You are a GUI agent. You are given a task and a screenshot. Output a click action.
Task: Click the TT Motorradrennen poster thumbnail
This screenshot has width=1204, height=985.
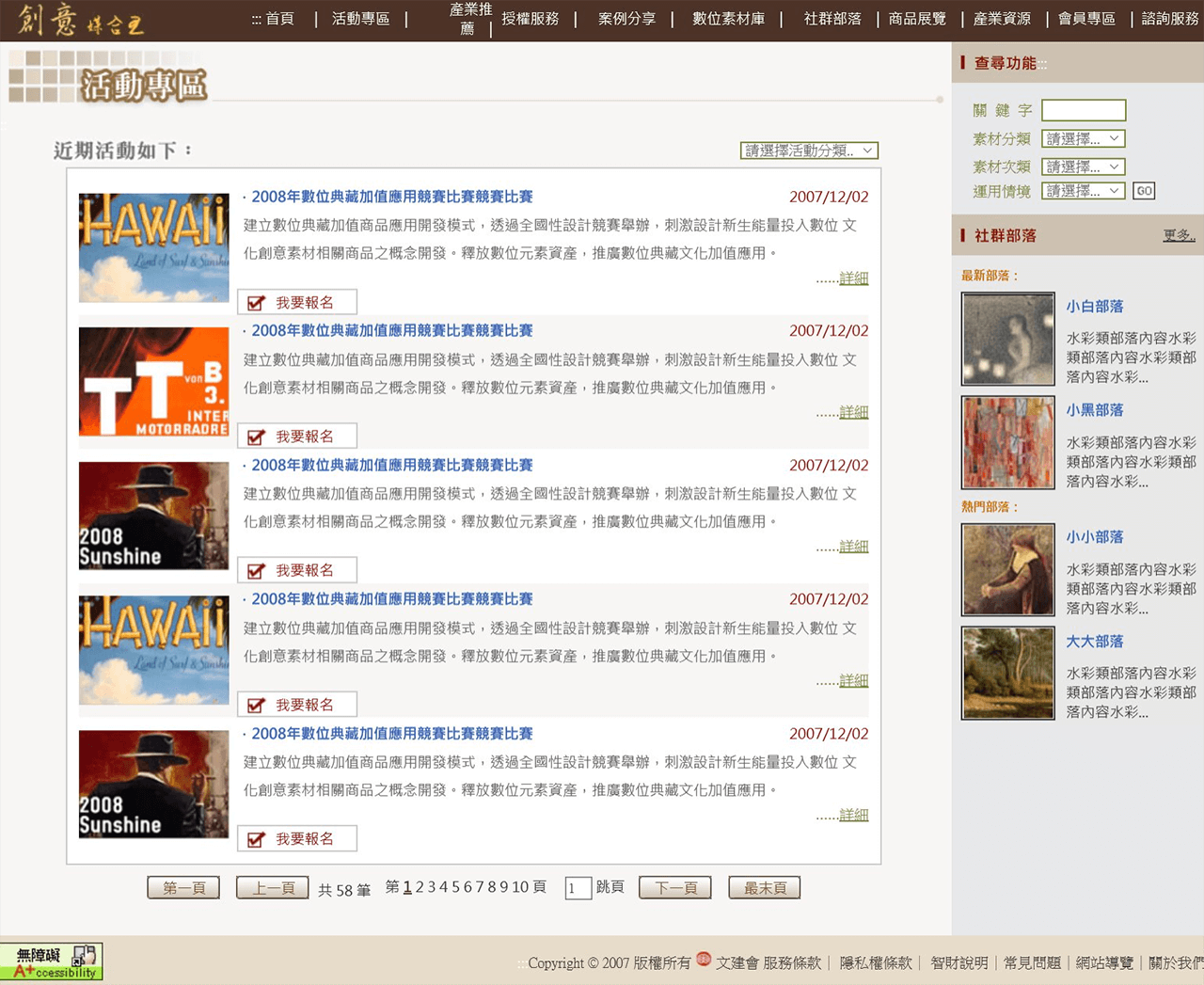coord(153,381)
